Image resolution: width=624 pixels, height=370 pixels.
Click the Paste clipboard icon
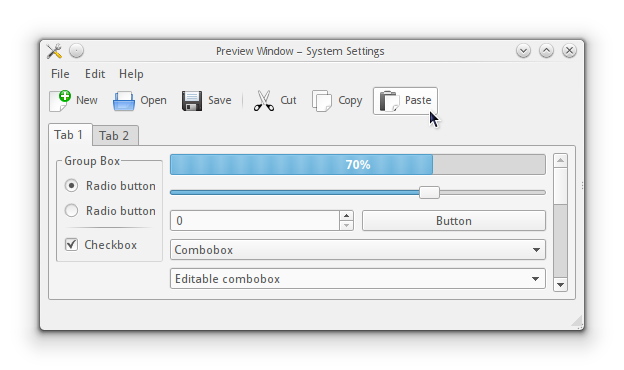point(389,101)
